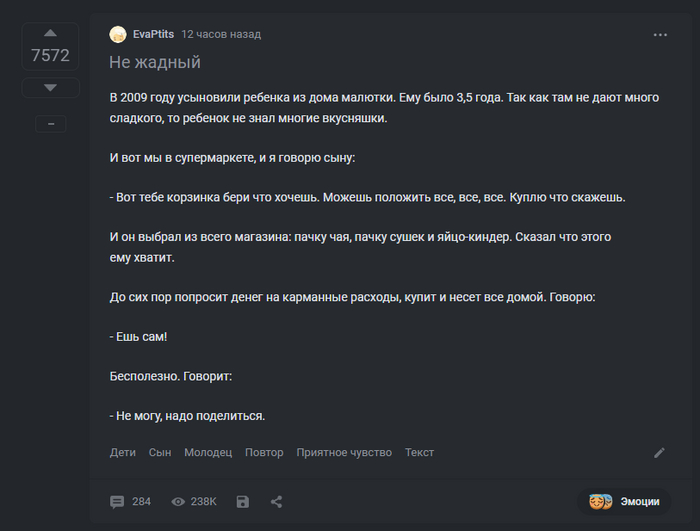Screen dimensions: 700x531
Task: Collapse the post using the minus button
Action: (x=50, y=124)
